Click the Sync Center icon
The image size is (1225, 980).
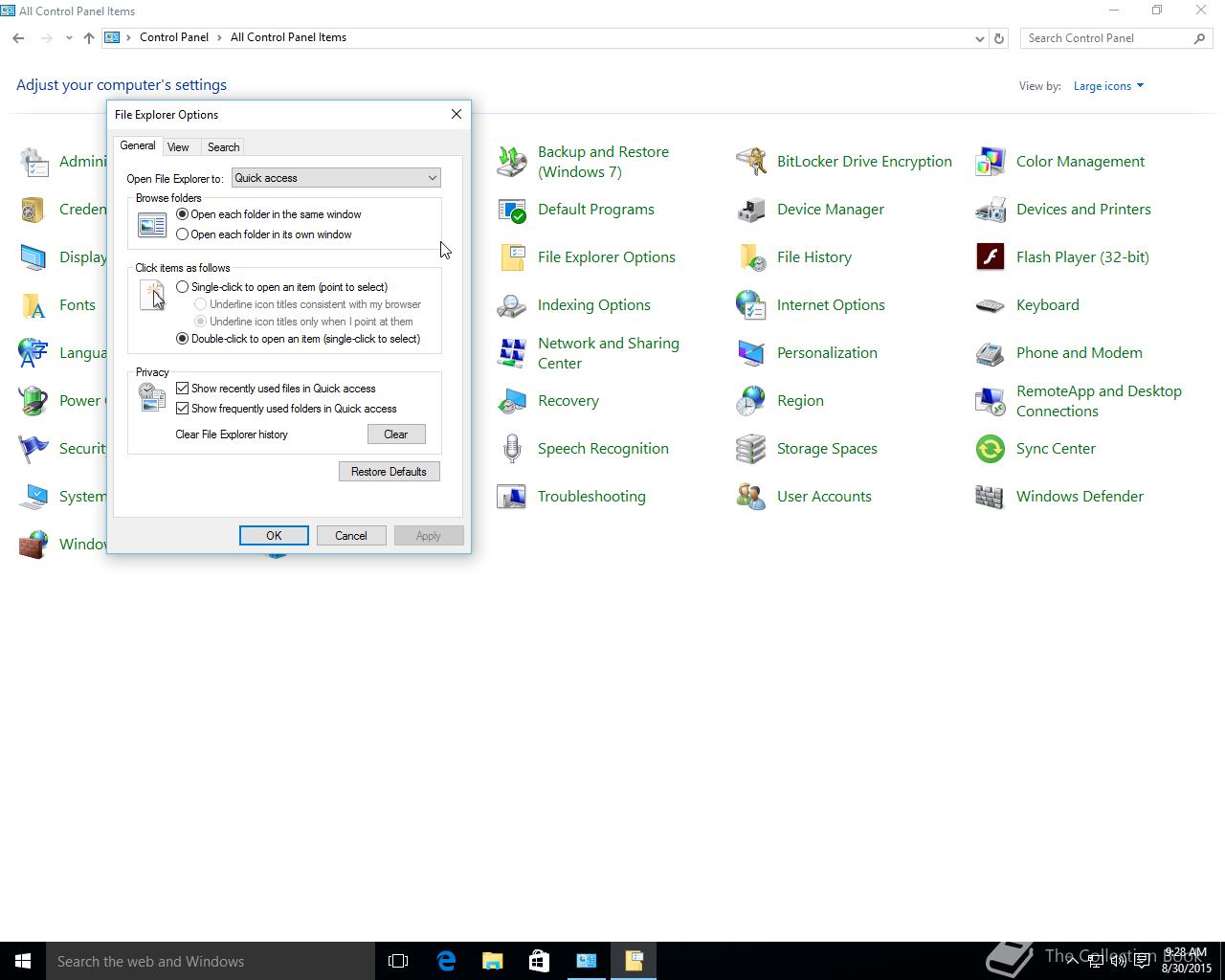(x=991, y=449)
